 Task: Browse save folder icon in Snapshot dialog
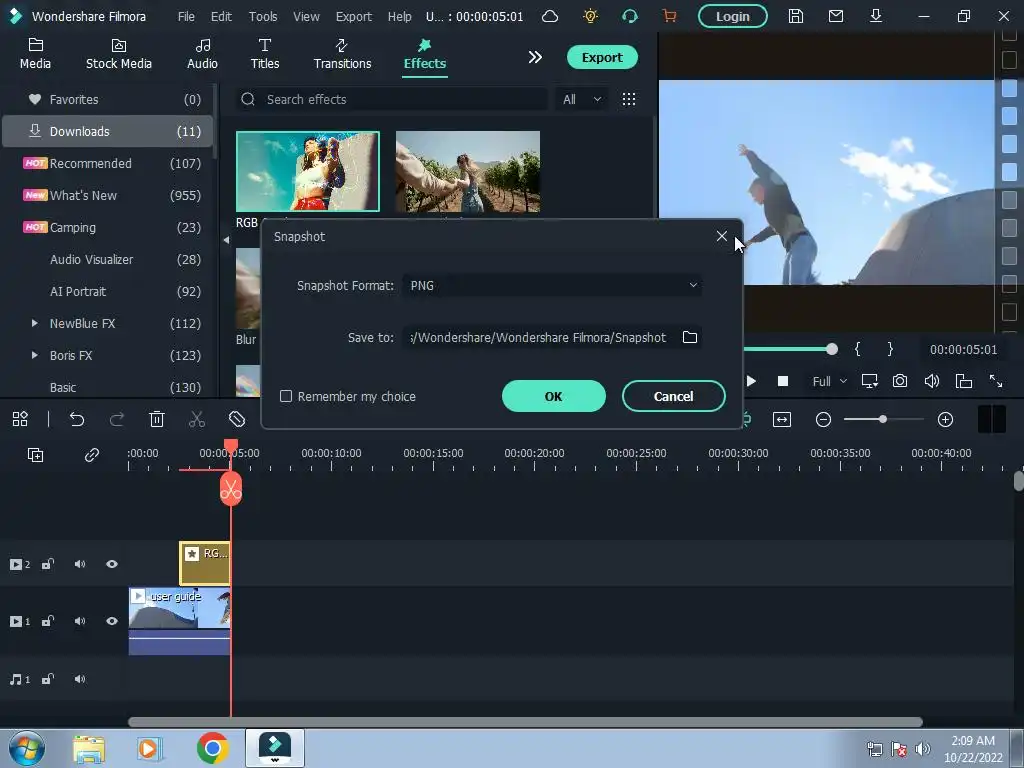[x=690, y=337]
